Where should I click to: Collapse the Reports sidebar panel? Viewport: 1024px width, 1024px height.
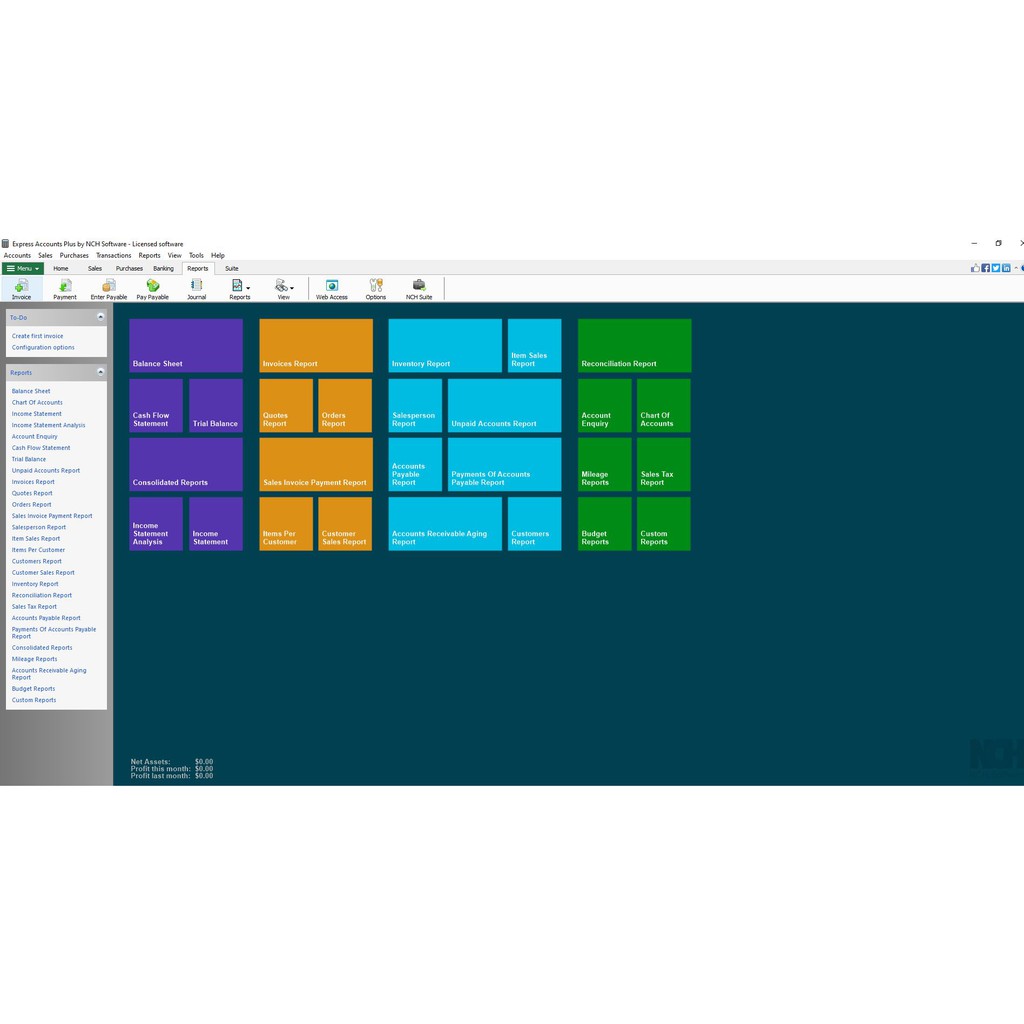coord(100,372)
